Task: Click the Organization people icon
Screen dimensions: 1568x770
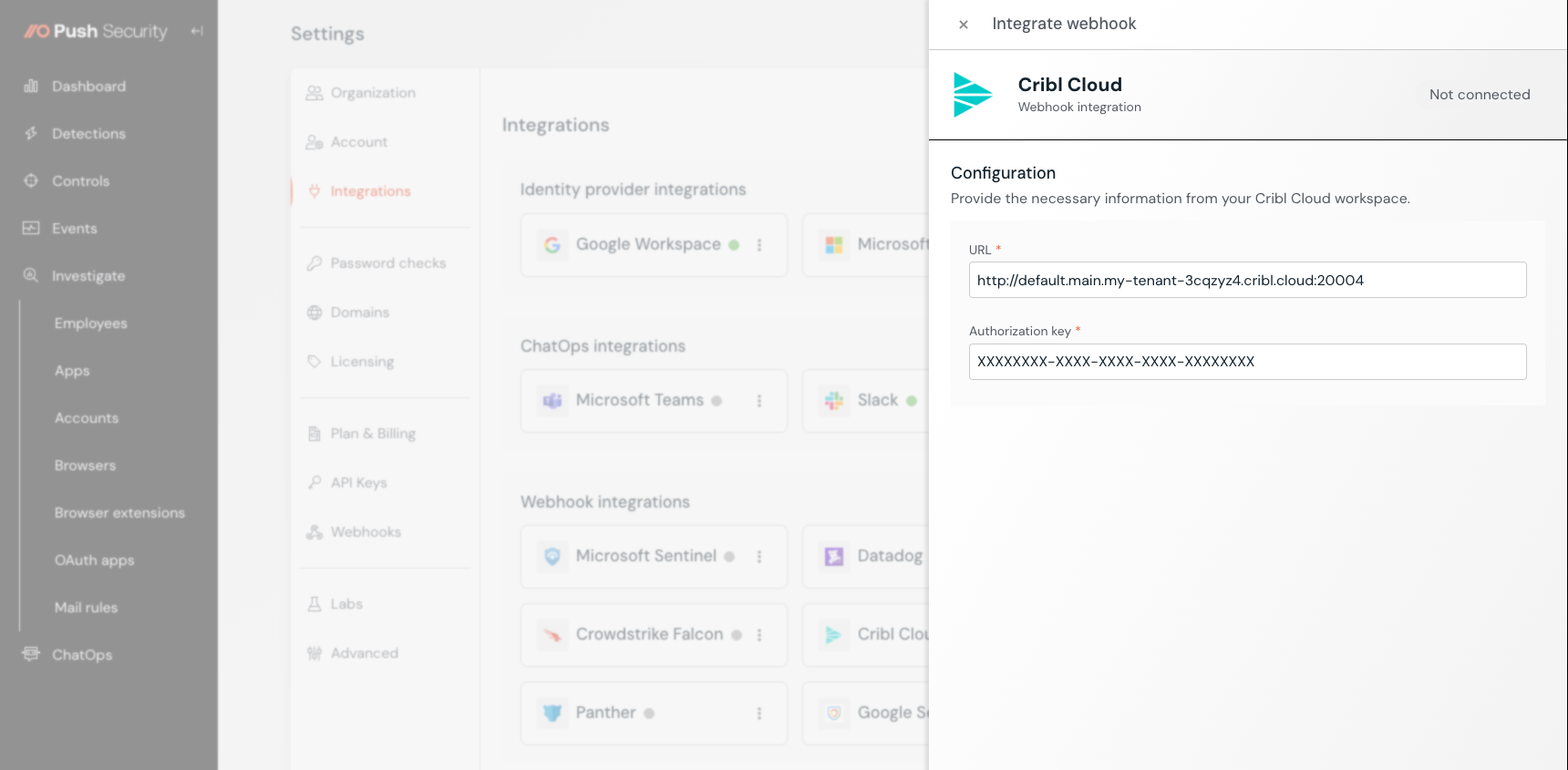Action: (x=315, y=93)
